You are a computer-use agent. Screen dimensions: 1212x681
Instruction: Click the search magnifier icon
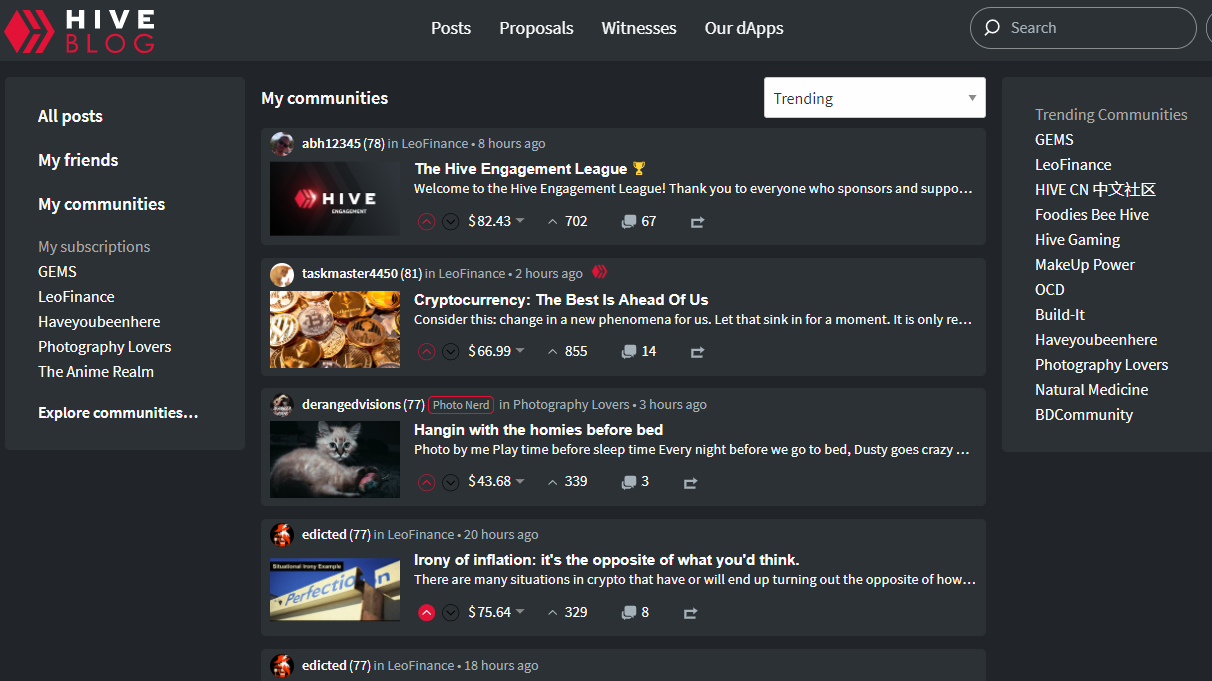point(992,28)
